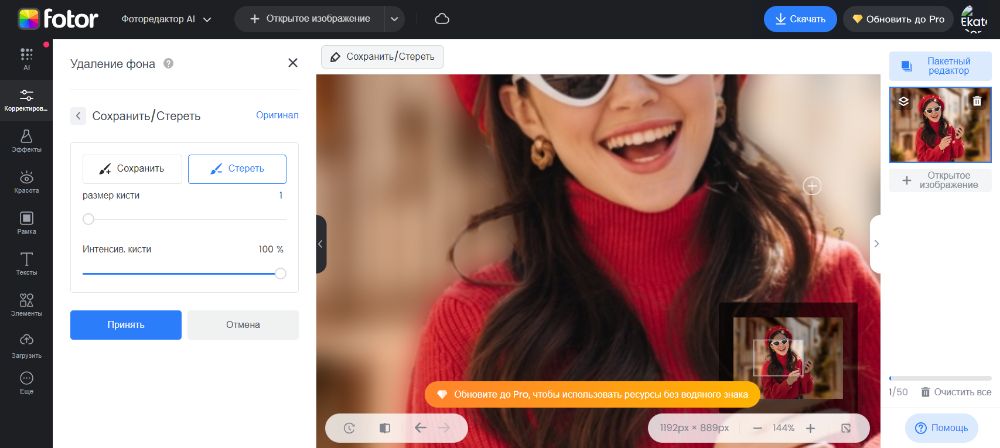Select the Сохранить brush mode
This screenshot has height=448, width=1000.
[132, 169]
